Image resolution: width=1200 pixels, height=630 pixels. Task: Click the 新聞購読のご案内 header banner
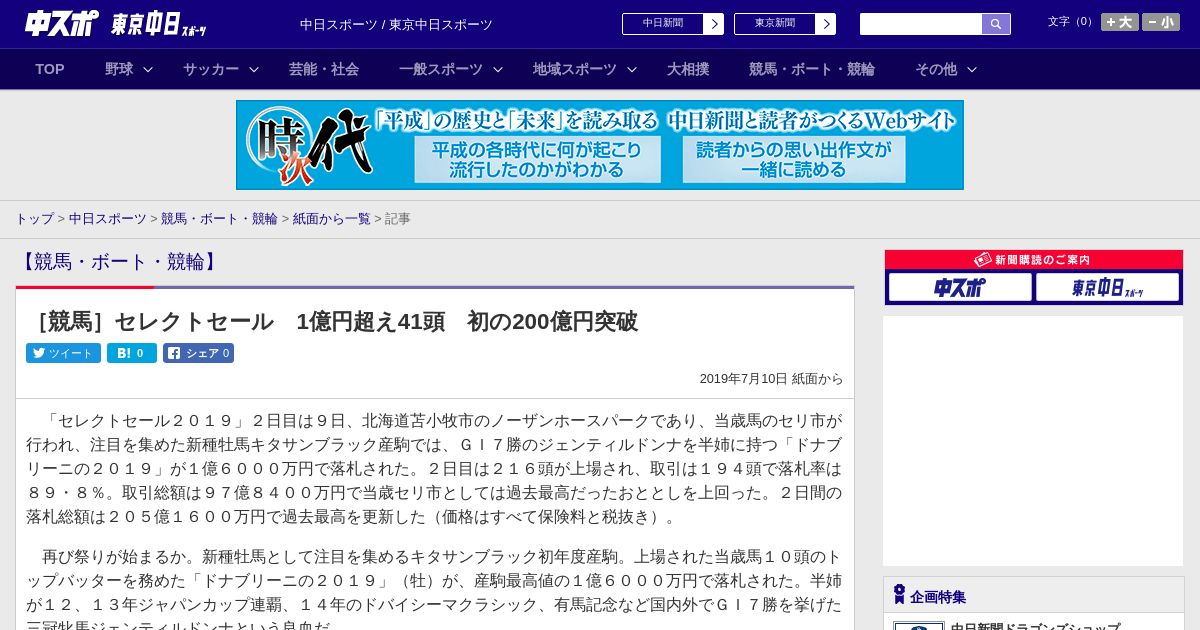(x=1034, y=260)
